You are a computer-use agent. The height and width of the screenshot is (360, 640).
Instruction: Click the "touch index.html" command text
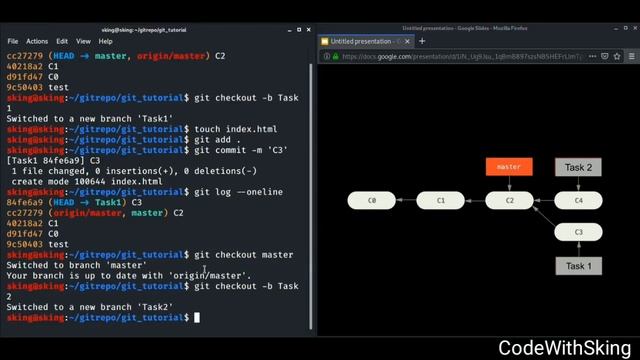(236, 129)
